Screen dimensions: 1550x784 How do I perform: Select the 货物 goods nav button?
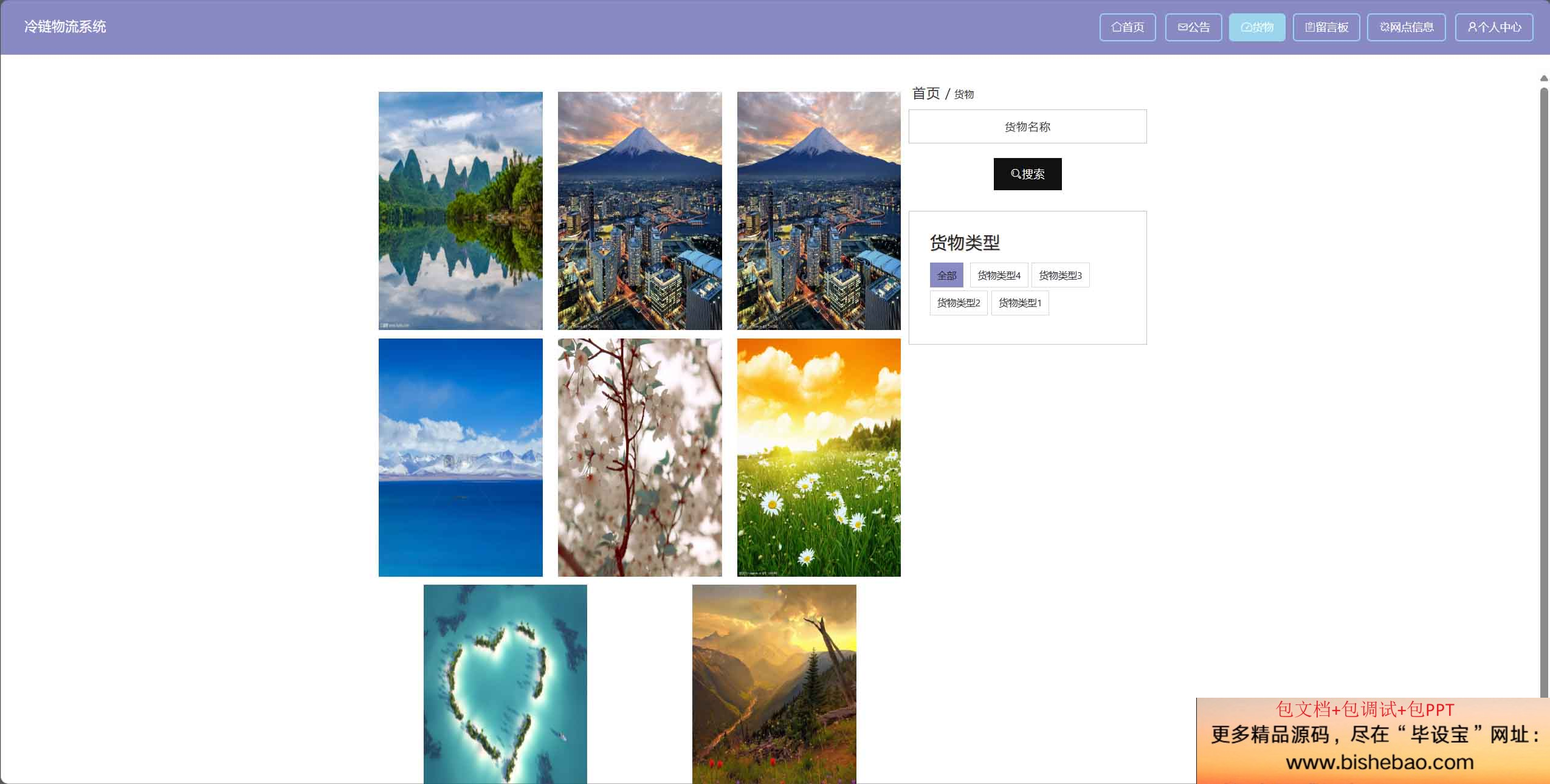pos(1257,27)
